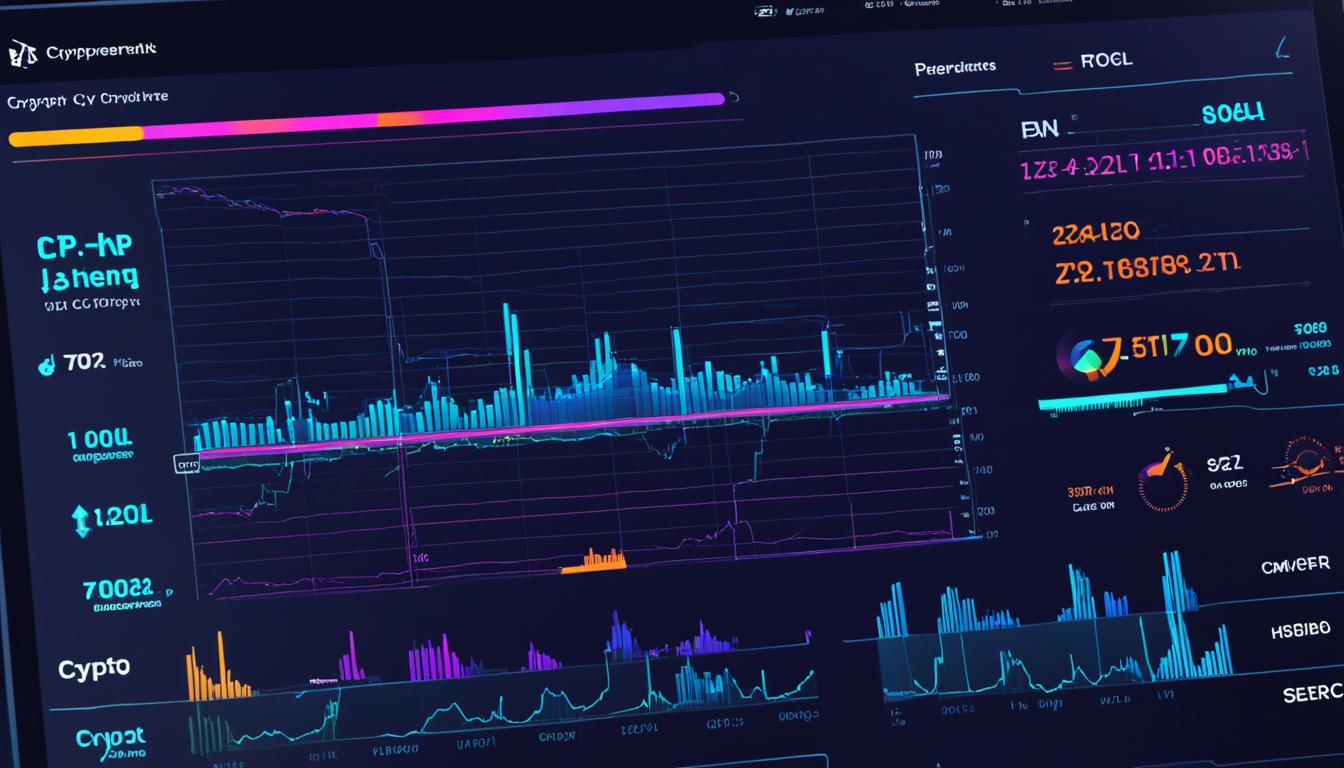Screen dimensions: 1344x768
Task: Click the Crypprerank logo icon
Action: (x=25, y=52)
